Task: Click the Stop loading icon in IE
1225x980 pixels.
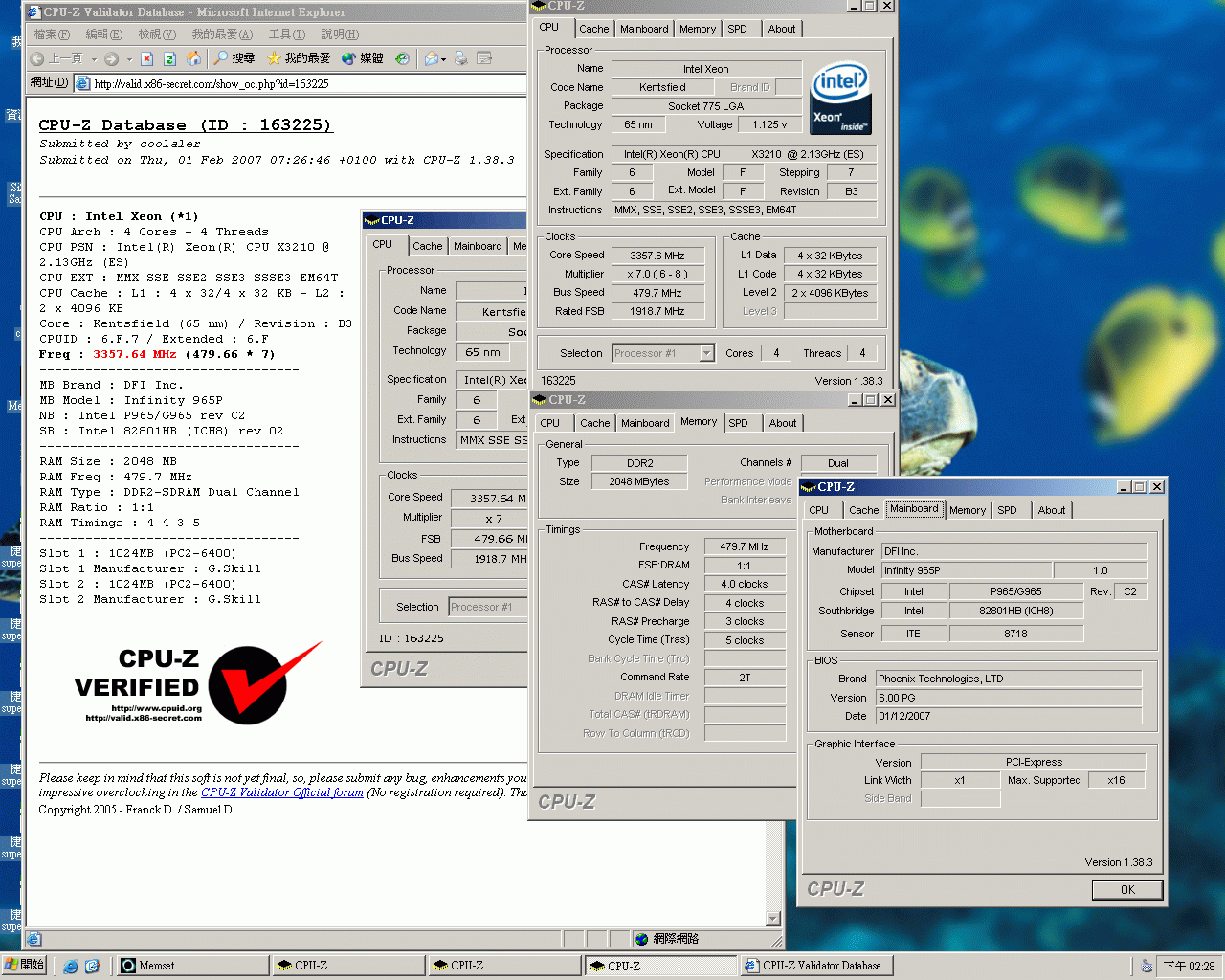Action: point(146,58)
